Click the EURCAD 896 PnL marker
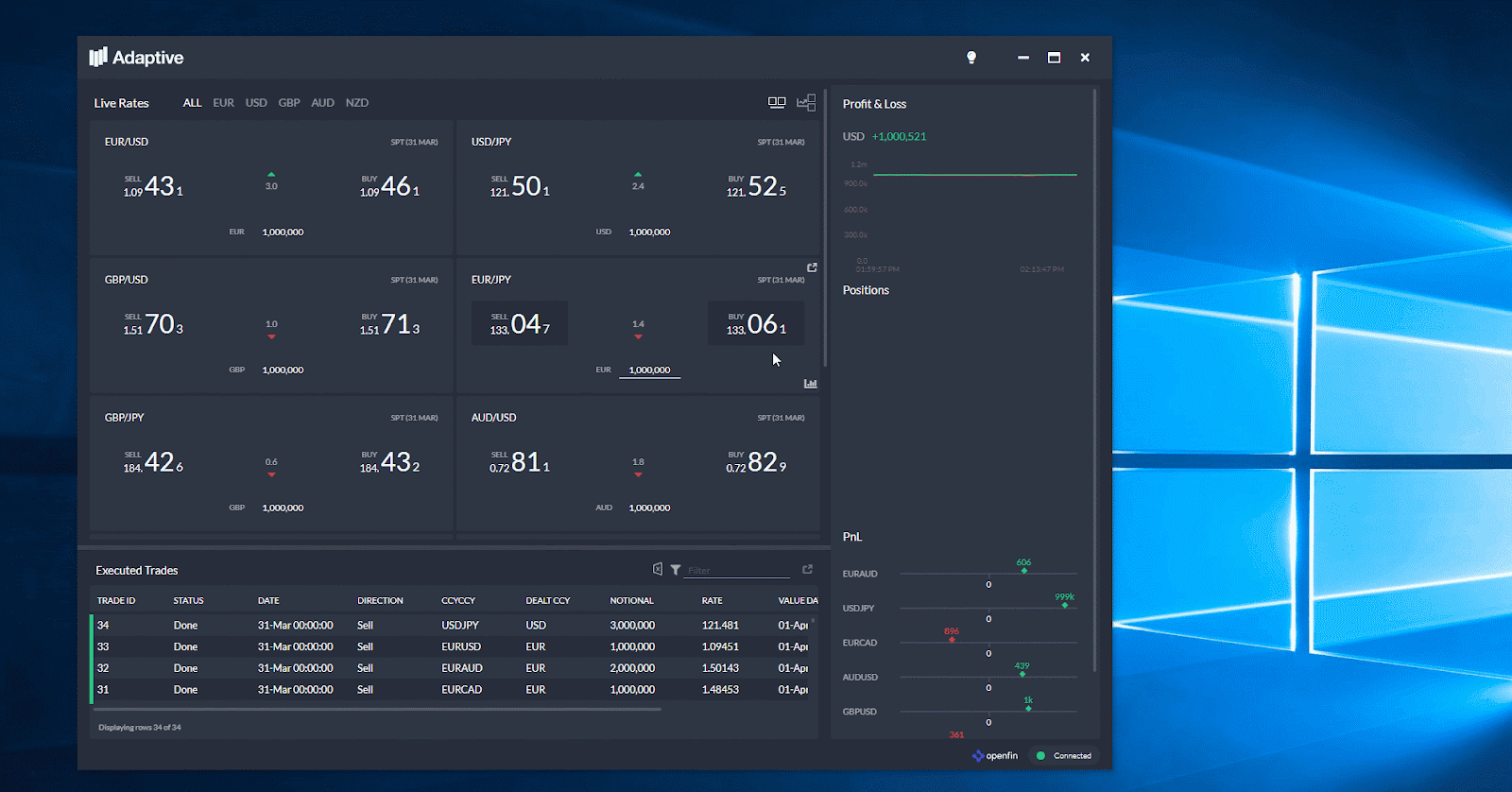Viewport: 1512px width, 792px height. pos(952,640)
